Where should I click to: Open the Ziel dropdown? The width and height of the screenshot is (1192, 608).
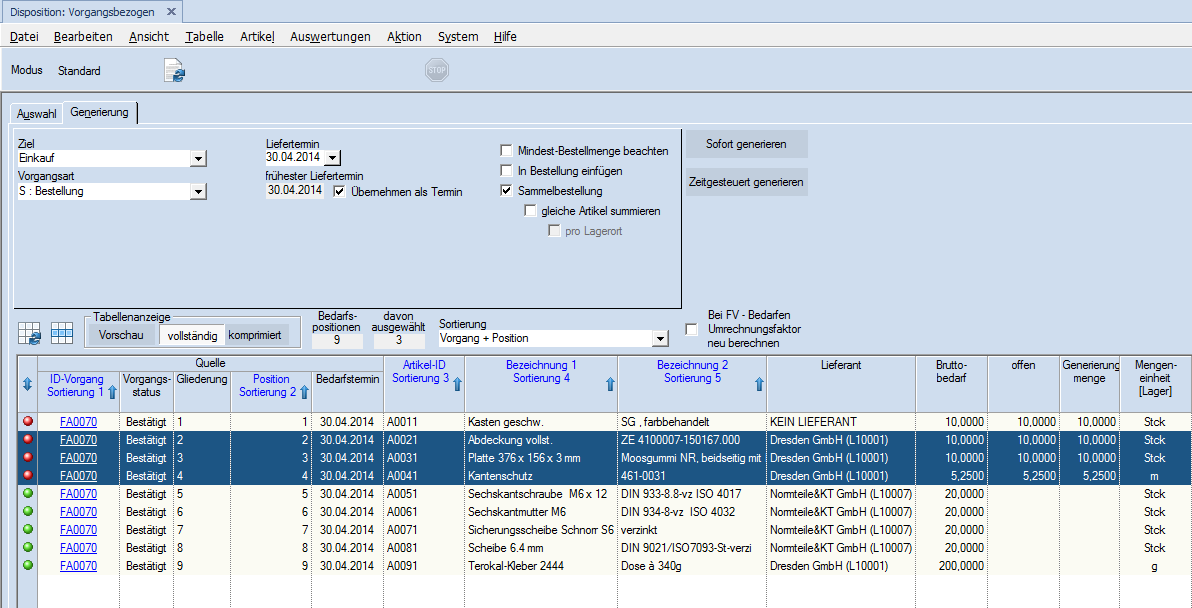(198, 158)
